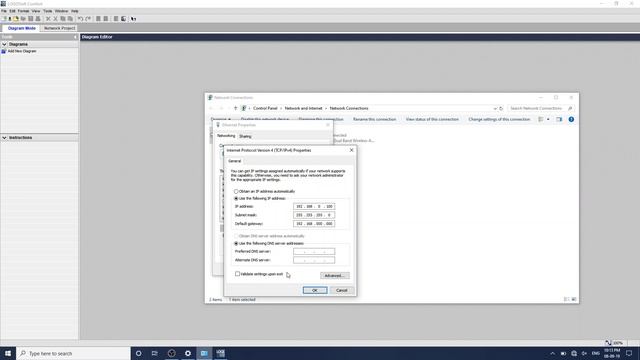Click the large icons view button in status bar

click(x=574, y=299)
